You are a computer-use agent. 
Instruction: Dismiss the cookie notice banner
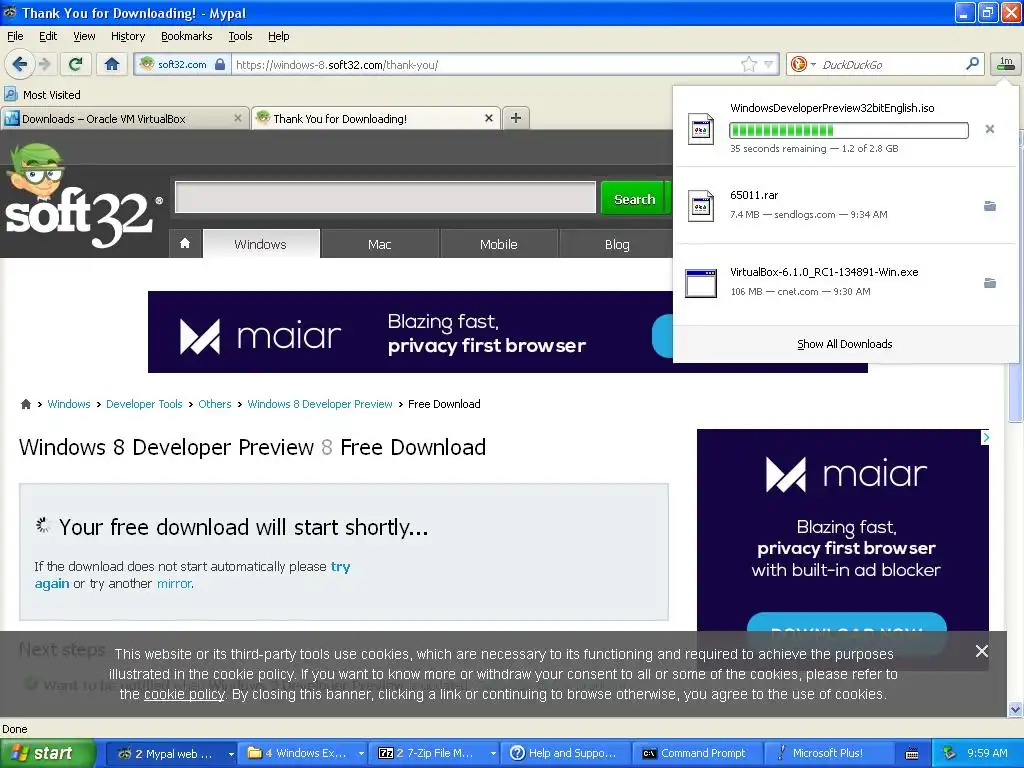(x=981, y=650)
